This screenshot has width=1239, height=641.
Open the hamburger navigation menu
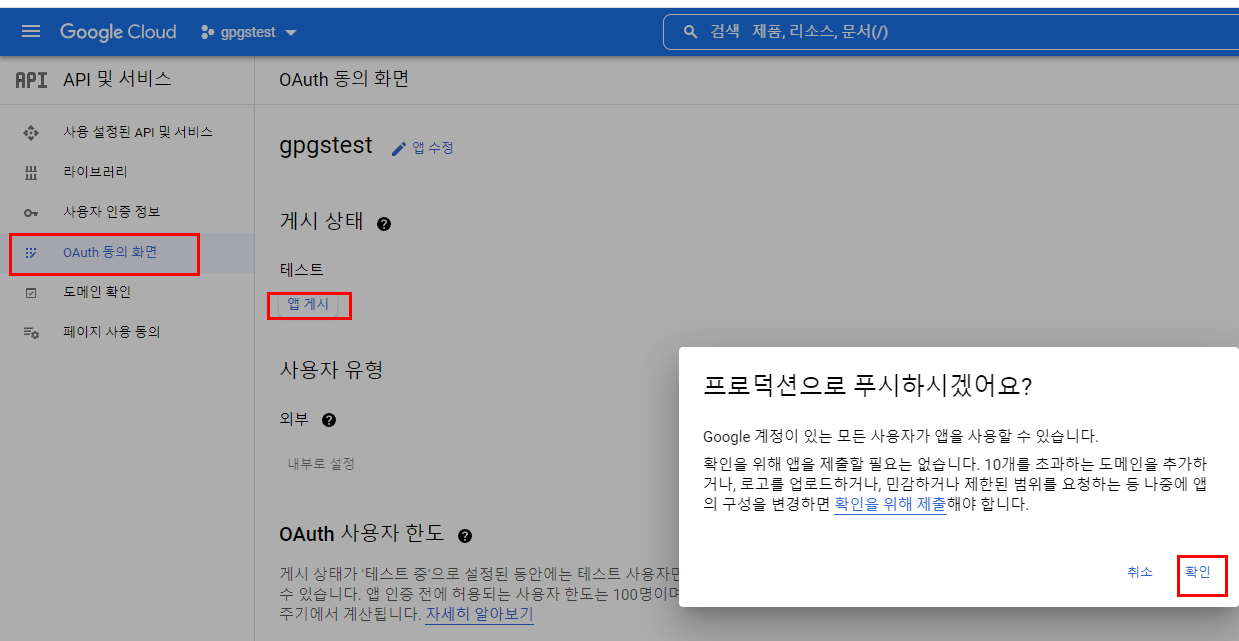coord(31,32)
